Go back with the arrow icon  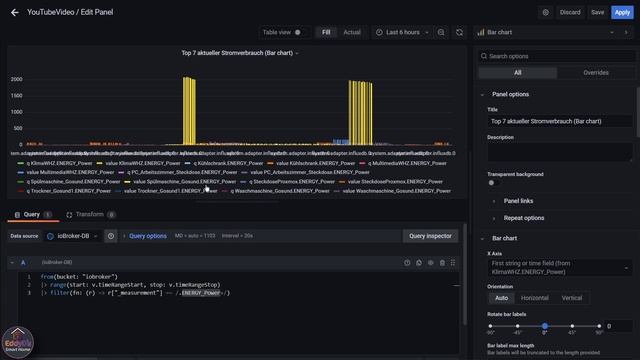point(15,13)
